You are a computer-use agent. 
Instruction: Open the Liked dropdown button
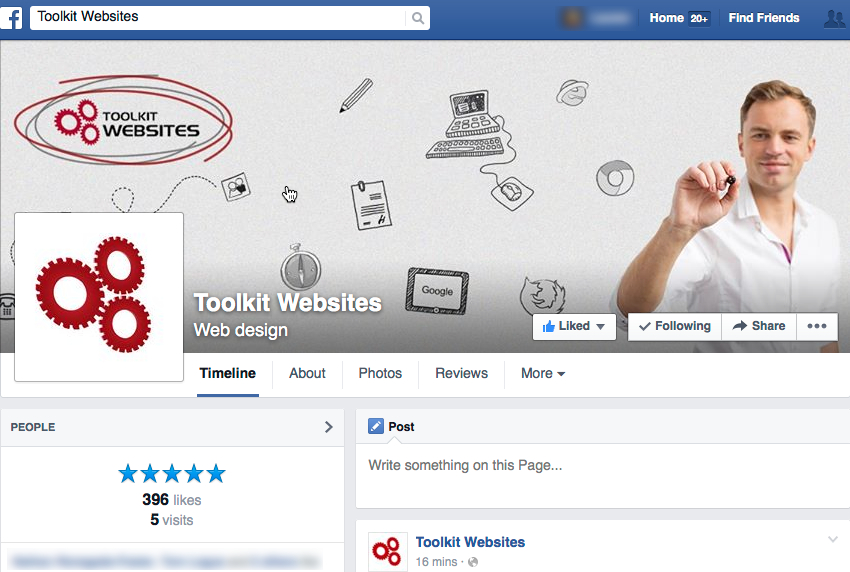574,326
